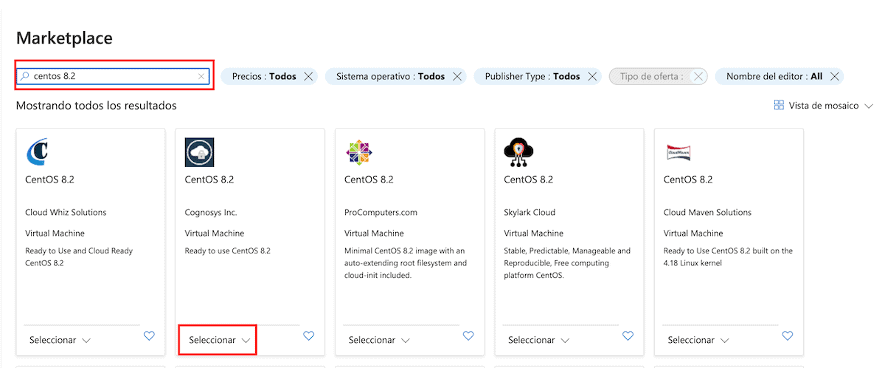This screenshot has height=368, width=885.
Task: Open CentOS 8.2 title by ProComputers.com
Action: (x=369, y=180)
